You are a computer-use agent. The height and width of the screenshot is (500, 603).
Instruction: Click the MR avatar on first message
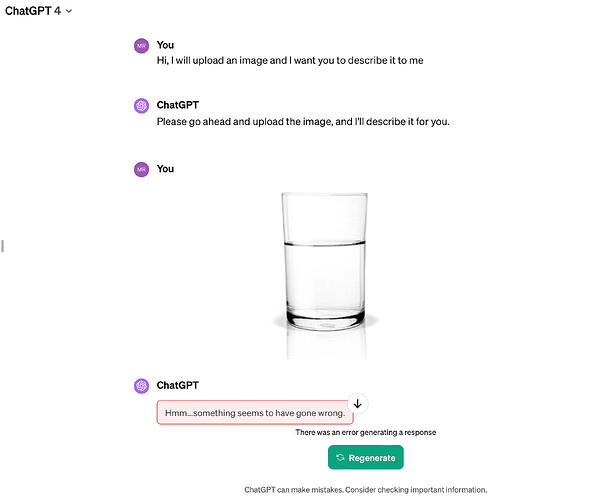tap(141, 45)
